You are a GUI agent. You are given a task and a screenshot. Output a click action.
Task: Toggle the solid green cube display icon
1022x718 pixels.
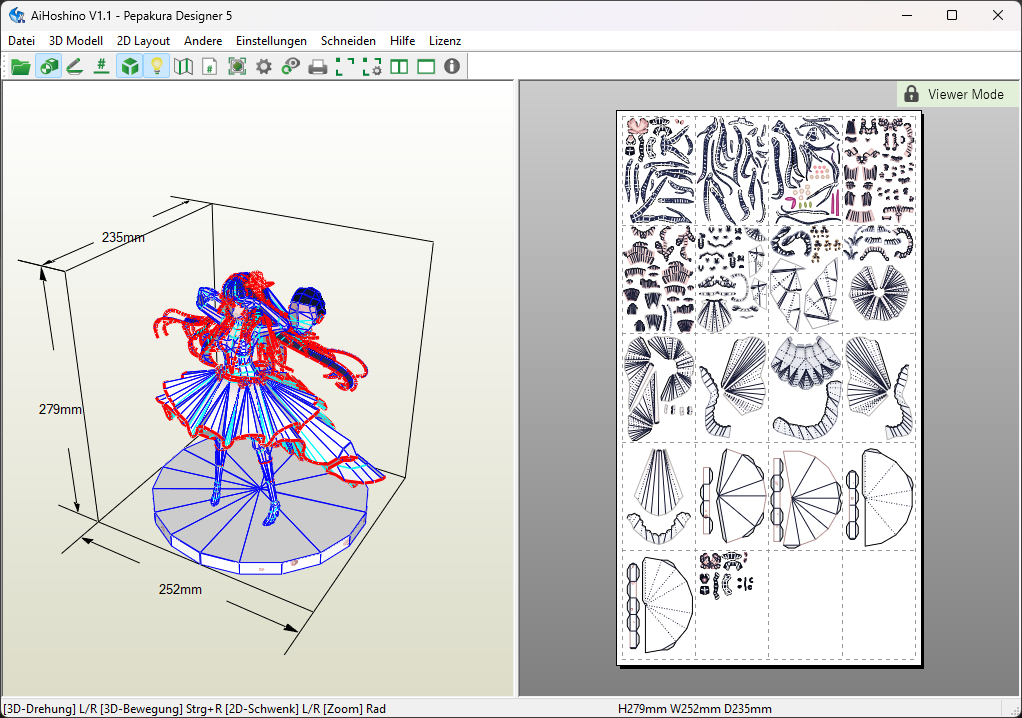coord(128,67)
